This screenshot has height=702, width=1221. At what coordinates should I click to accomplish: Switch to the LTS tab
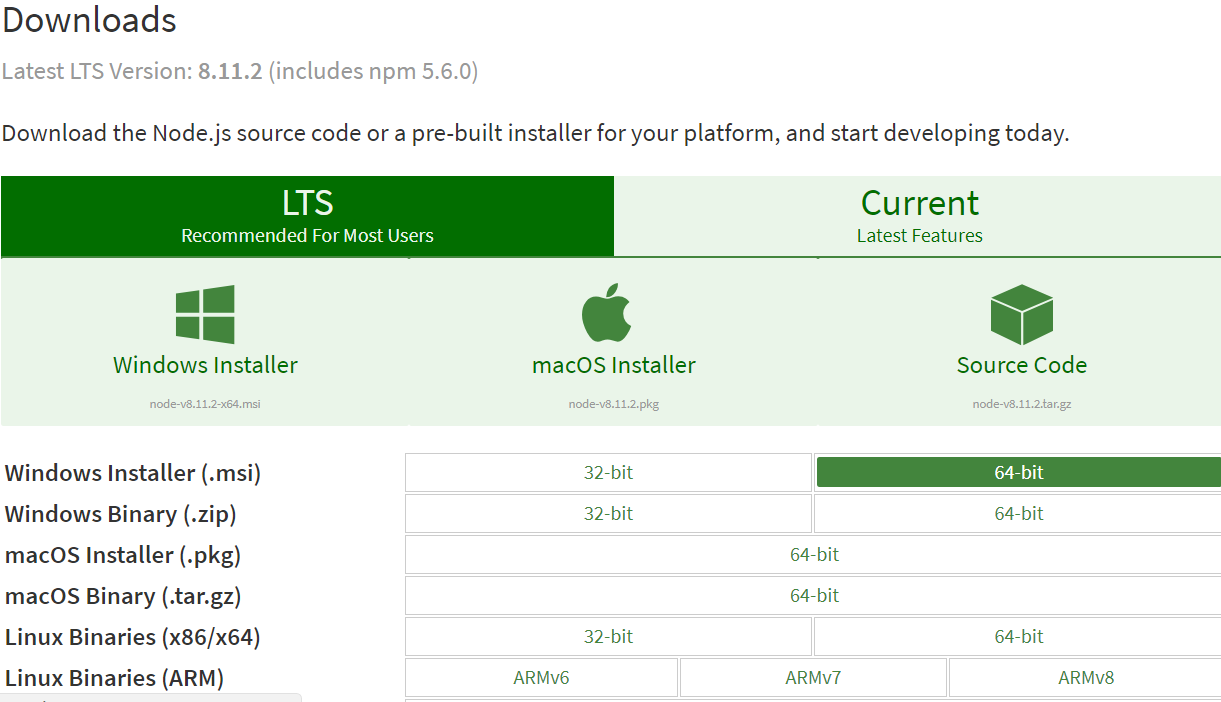coord(307,216)
